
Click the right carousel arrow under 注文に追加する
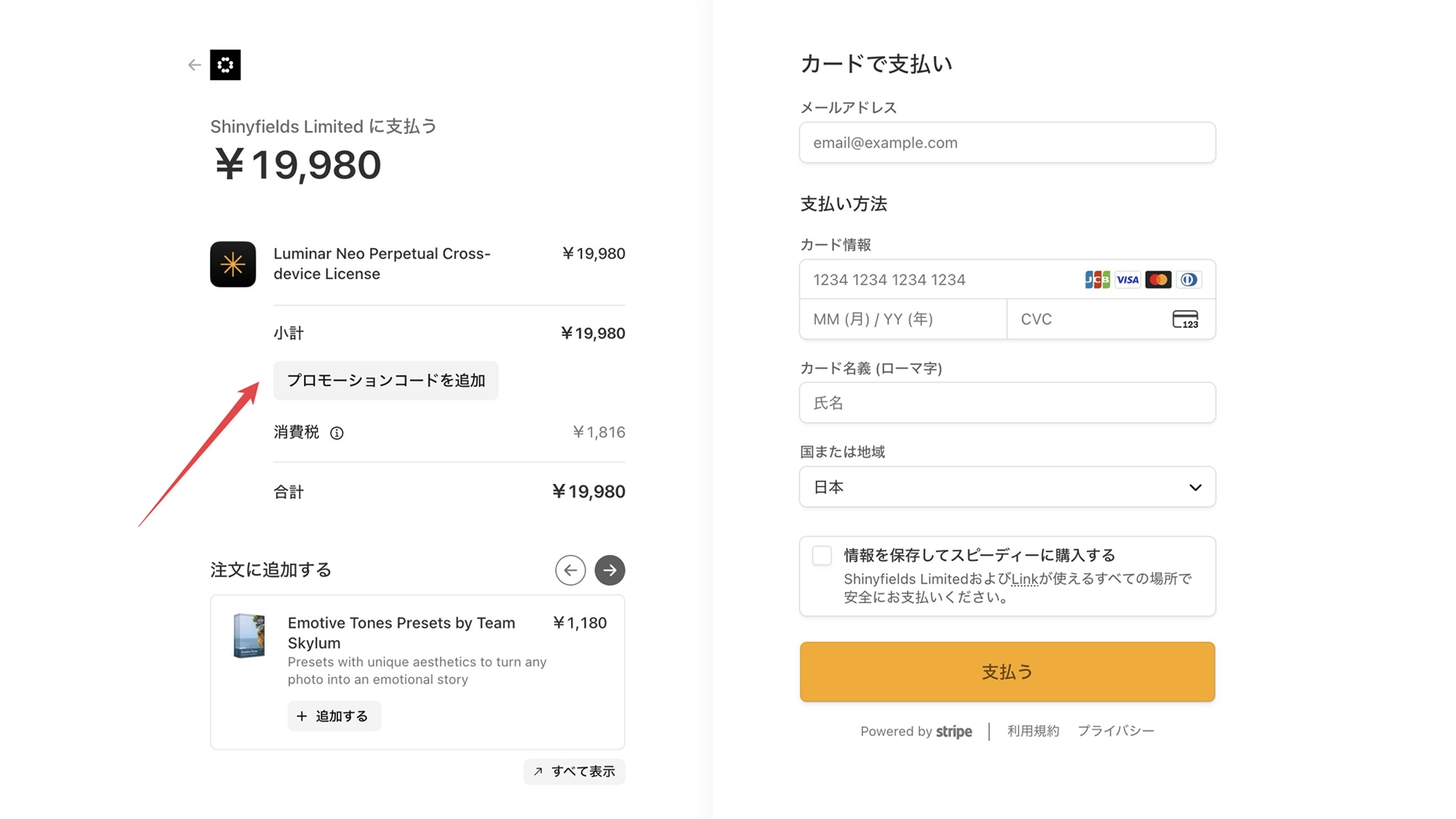coord(610,570)
